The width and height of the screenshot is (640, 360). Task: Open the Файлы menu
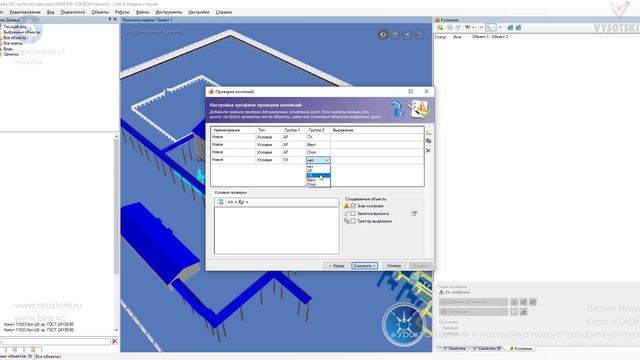pyautogui.click(x=142, y=12)
